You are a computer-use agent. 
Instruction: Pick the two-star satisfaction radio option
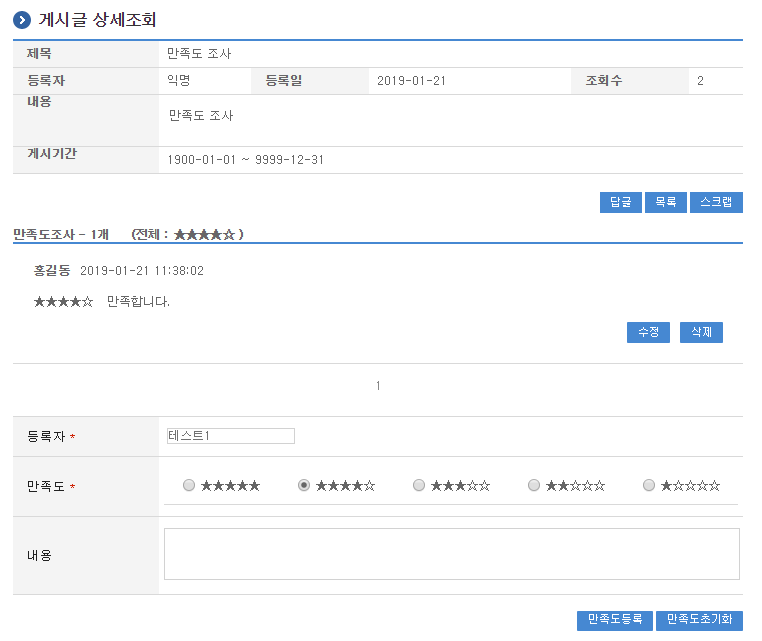[x=534, y=486]
